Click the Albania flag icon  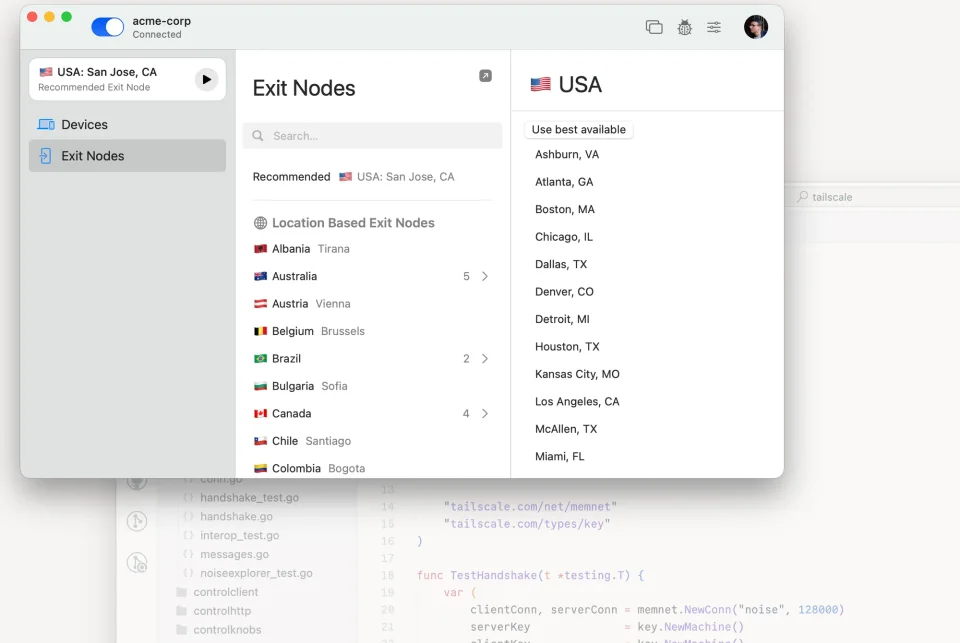(260, 249)
